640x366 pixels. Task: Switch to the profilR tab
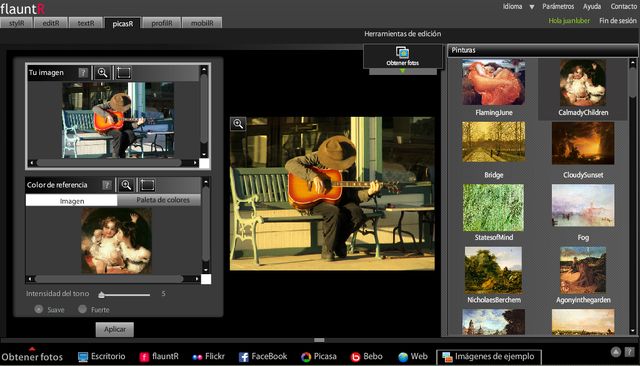tap(162, 23)
